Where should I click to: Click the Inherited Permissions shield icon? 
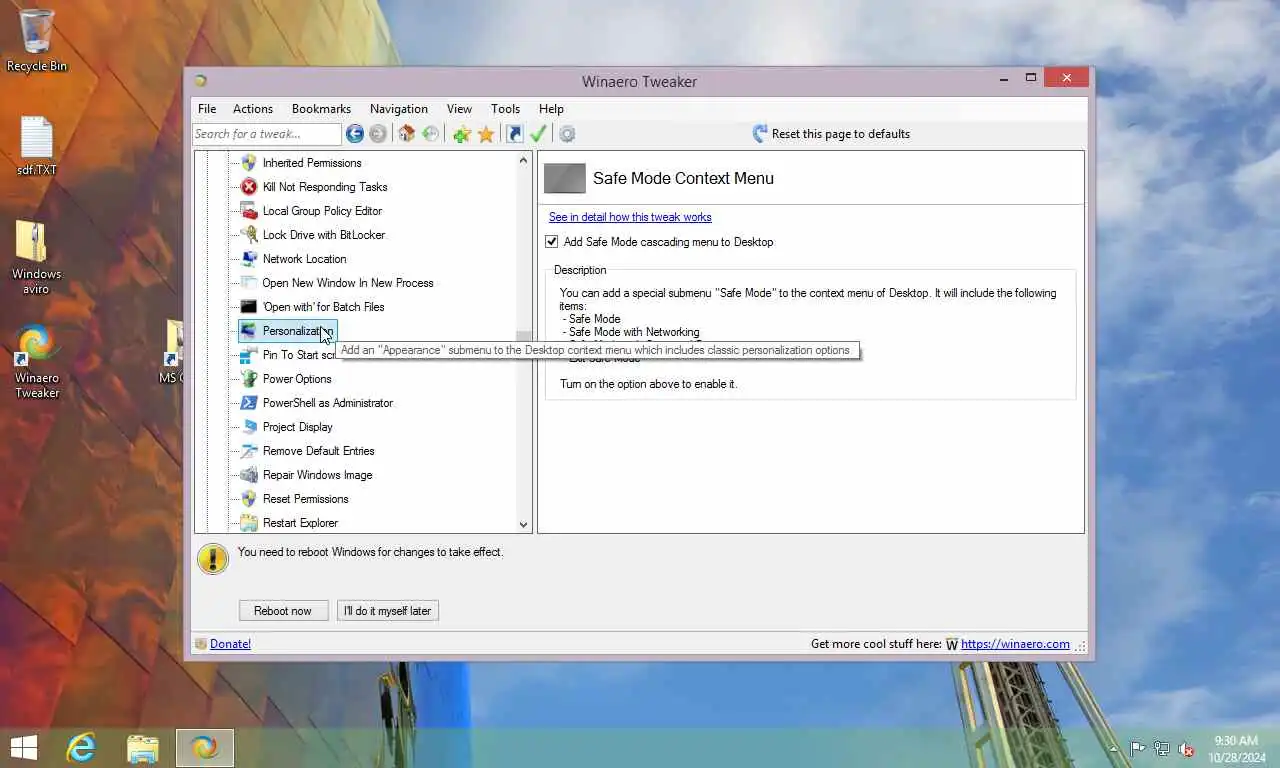coord(249,163)
